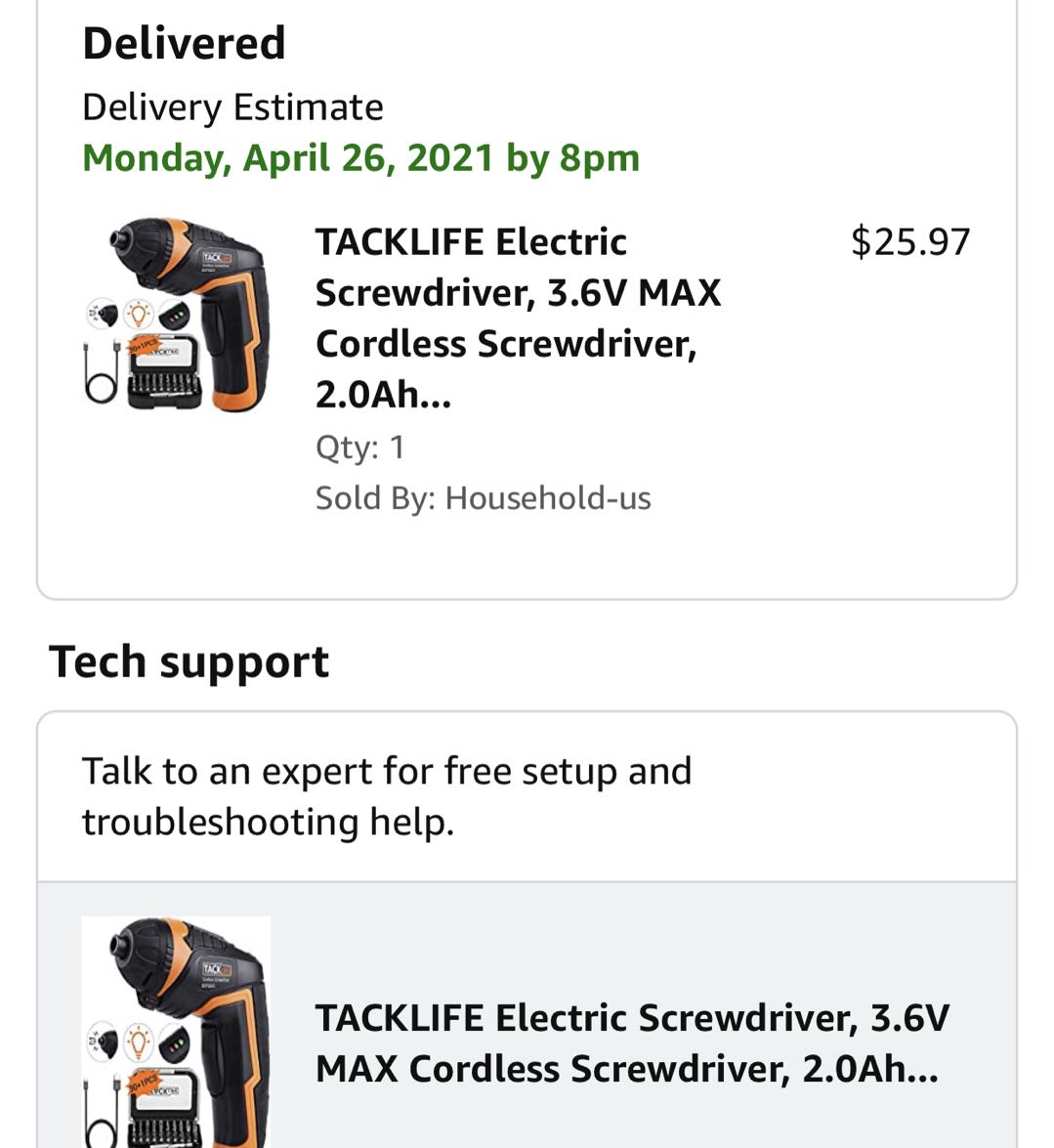The height and width of the screenshot is (1148, 1054).
Task: Tap battery indicator icon in Delivered item photo
Action: pos(175,316)
